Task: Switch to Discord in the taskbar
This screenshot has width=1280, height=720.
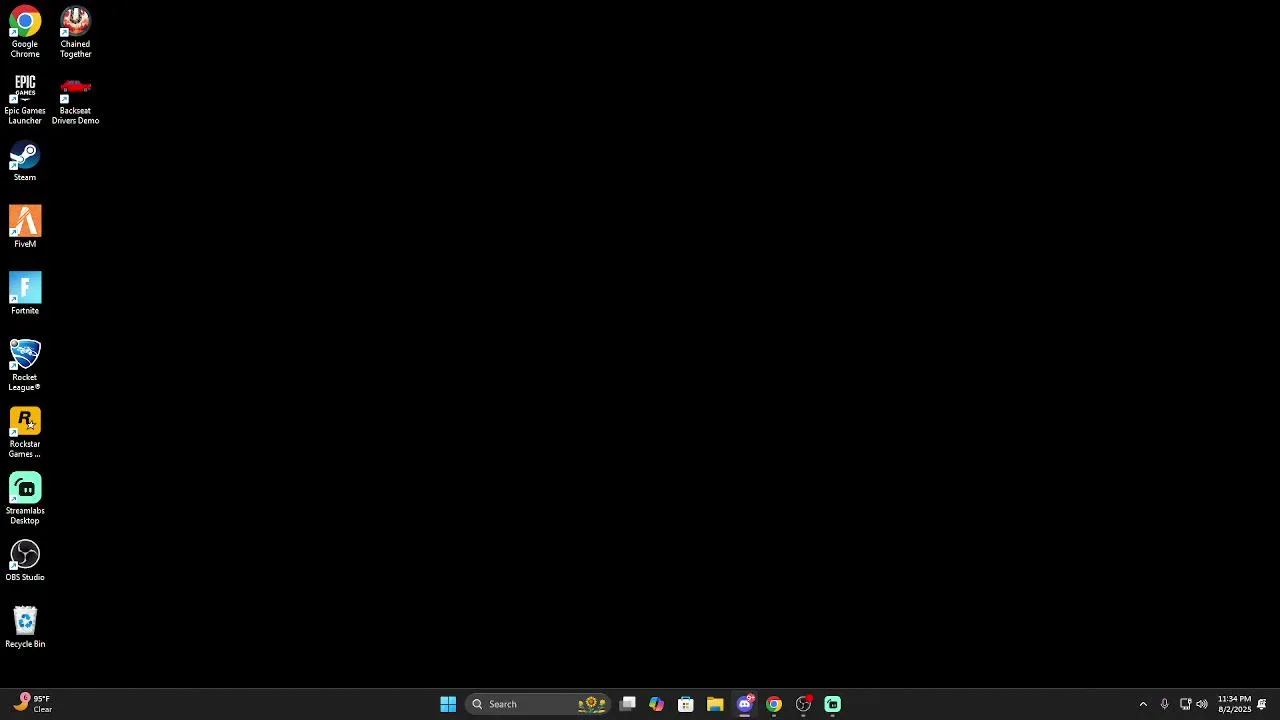Action: [x=745, y=704]
